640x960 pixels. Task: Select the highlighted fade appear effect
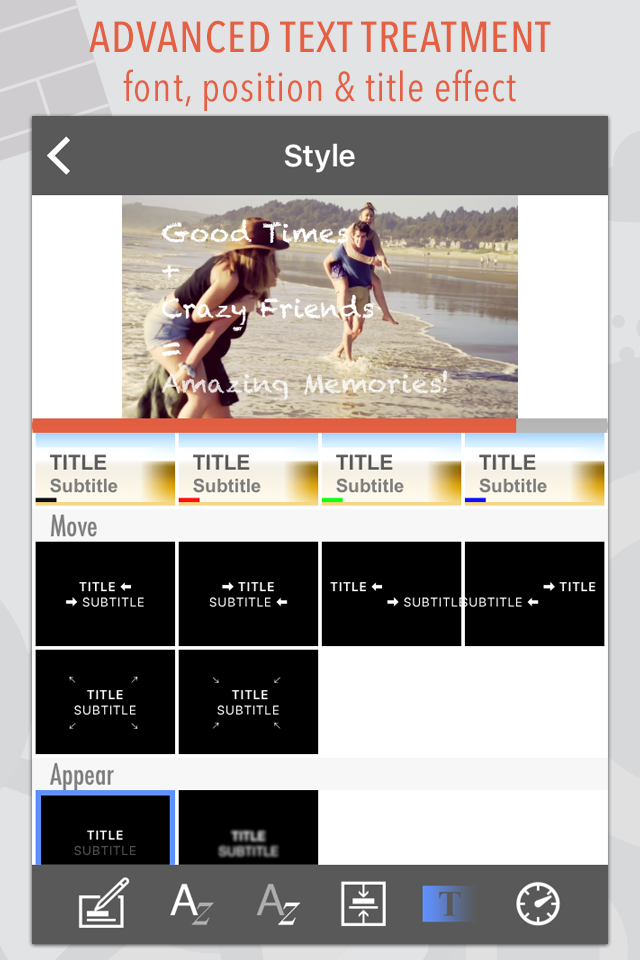(x=105, y=827)
